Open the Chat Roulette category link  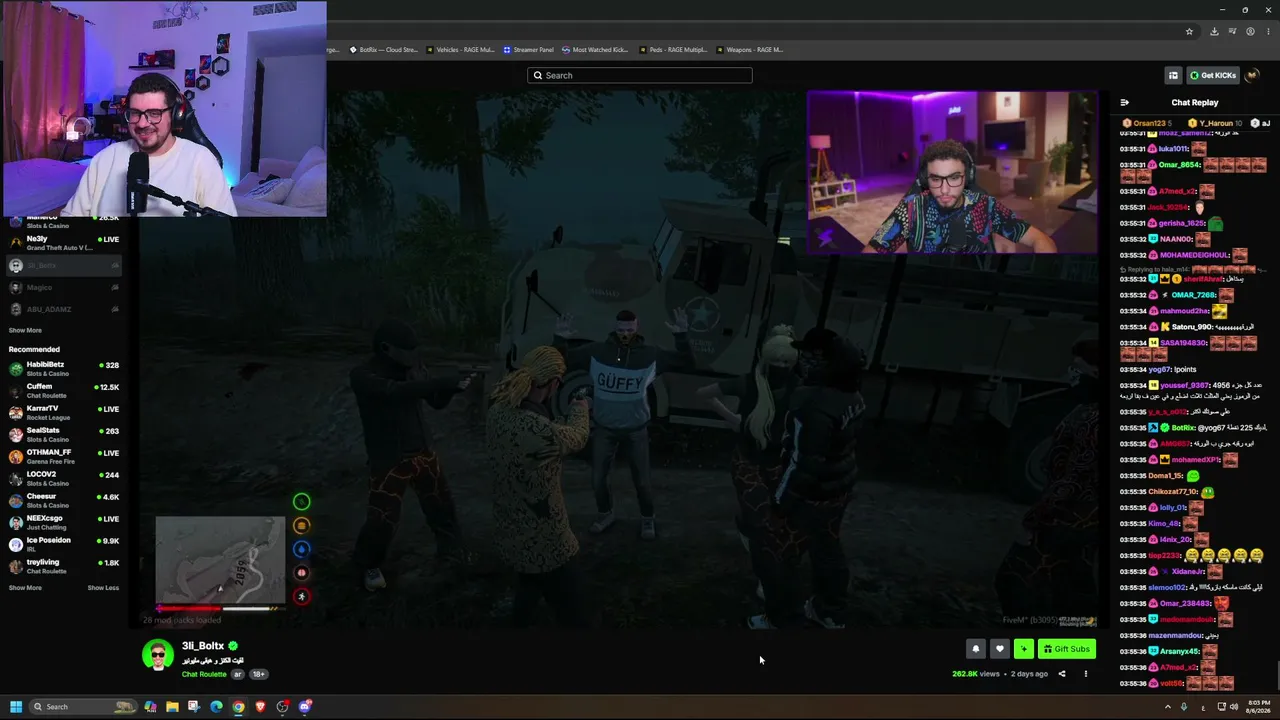point(204,674)
